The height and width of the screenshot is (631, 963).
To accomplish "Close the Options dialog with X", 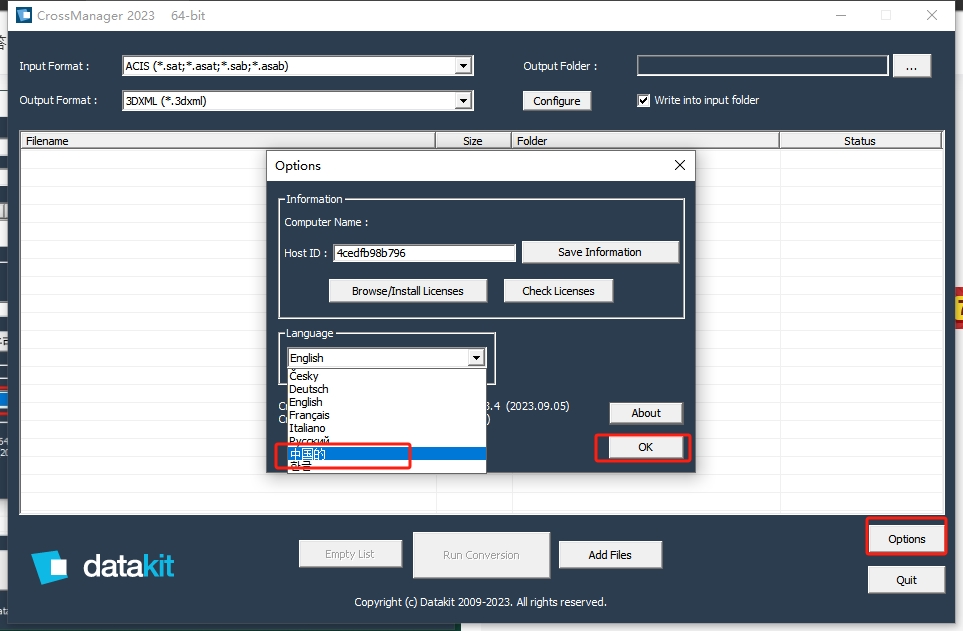I will [x=679, y=165].
